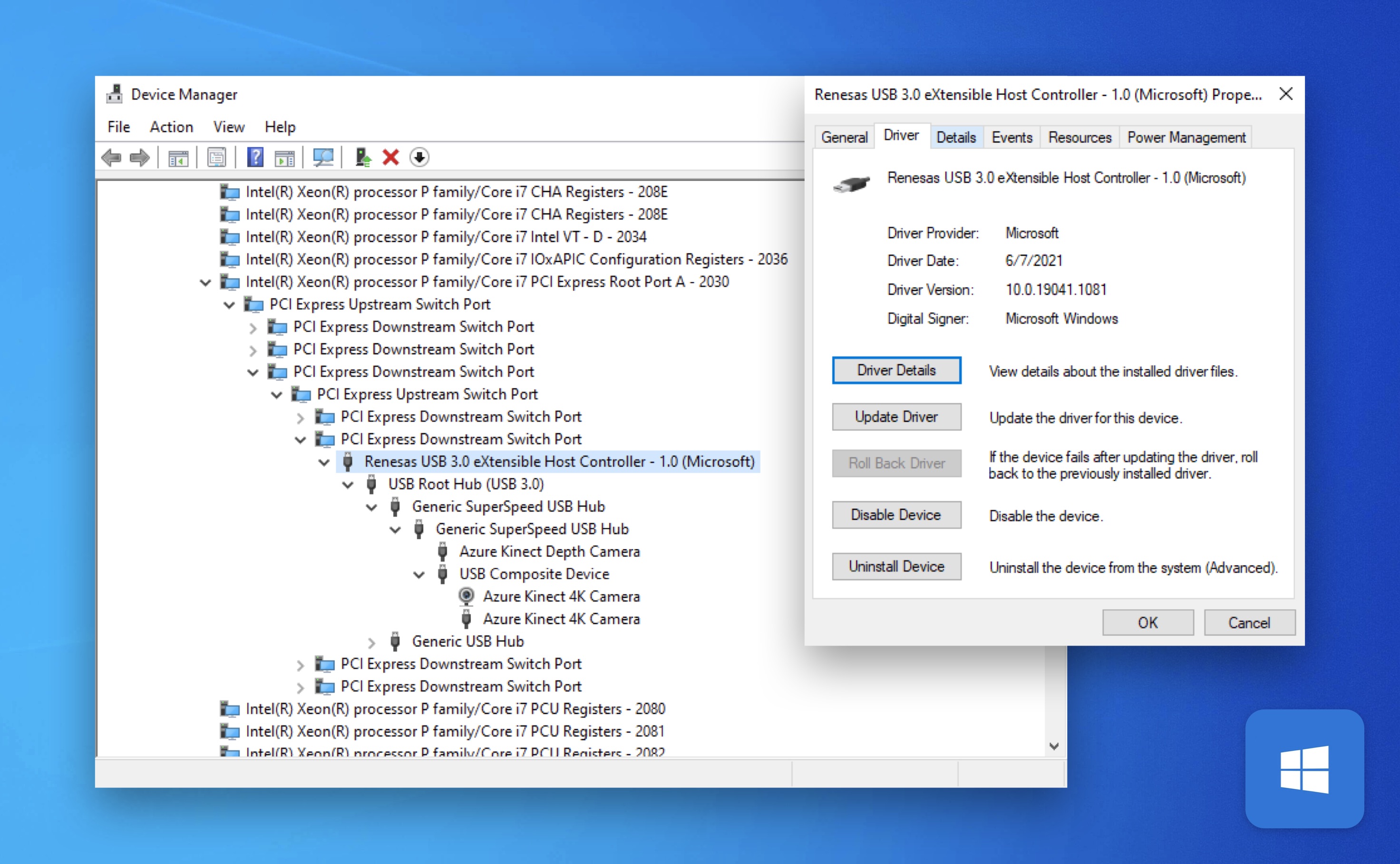Screen dimensions: 1400x864
Task: Collapse the USB Composite Device node
Action: tap(419, 575)
